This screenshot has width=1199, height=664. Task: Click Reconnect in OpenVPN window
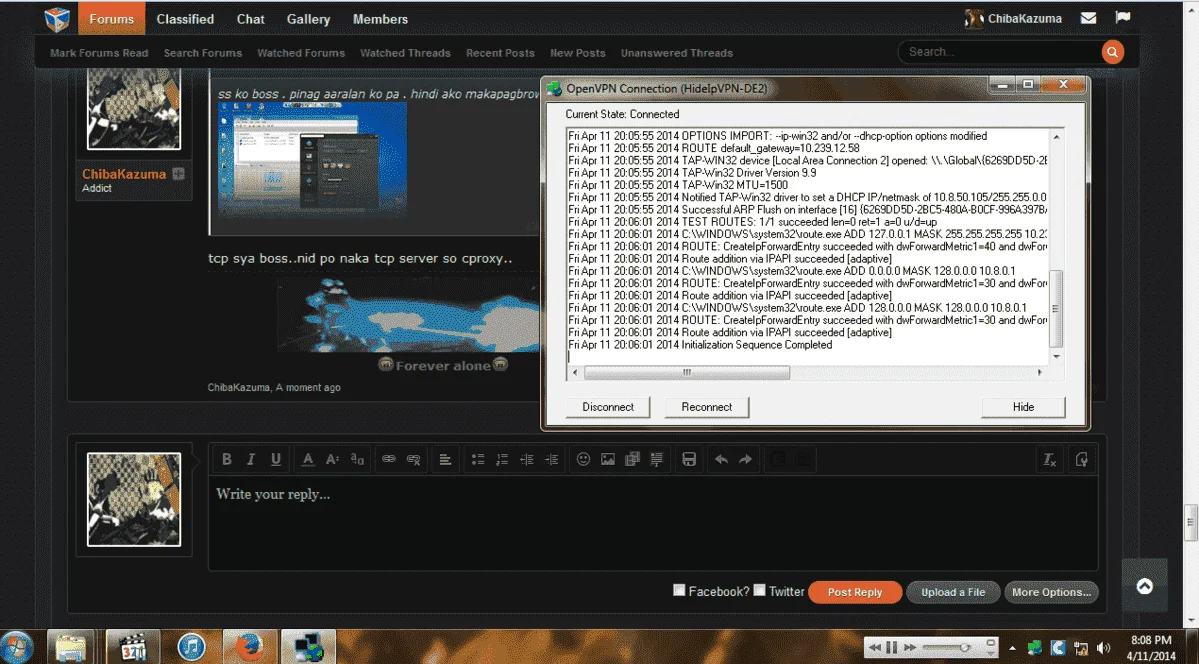[707, 407]
